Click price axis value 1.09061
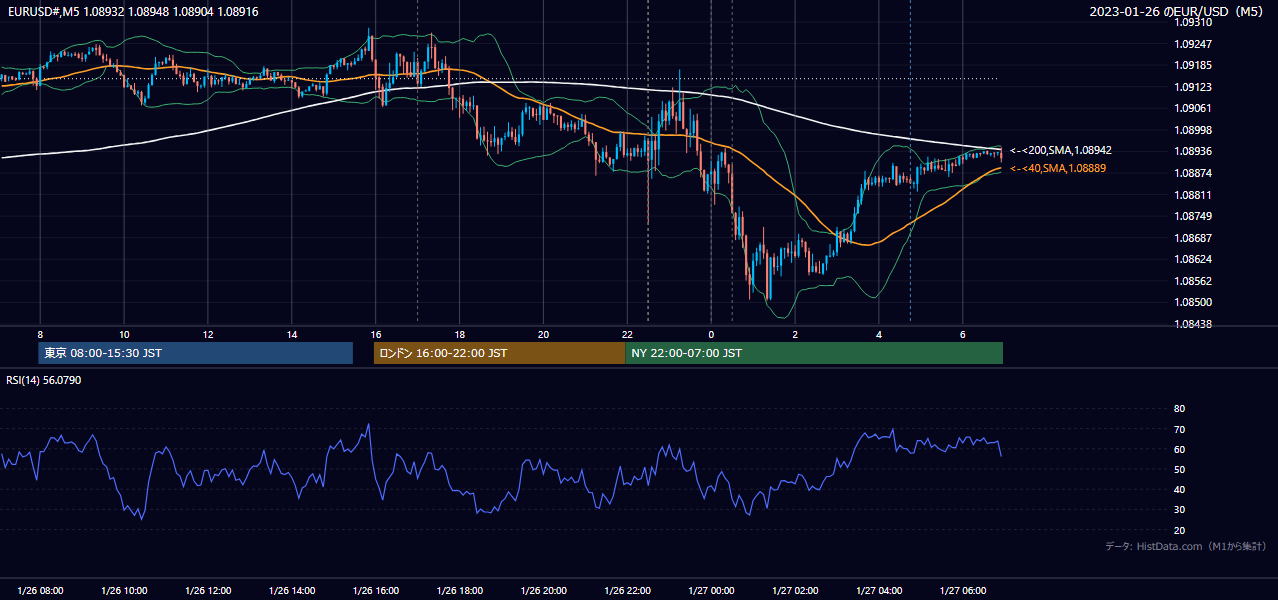The height and width of the screenshot is (600, 1278). click(x=1193, y=108)
